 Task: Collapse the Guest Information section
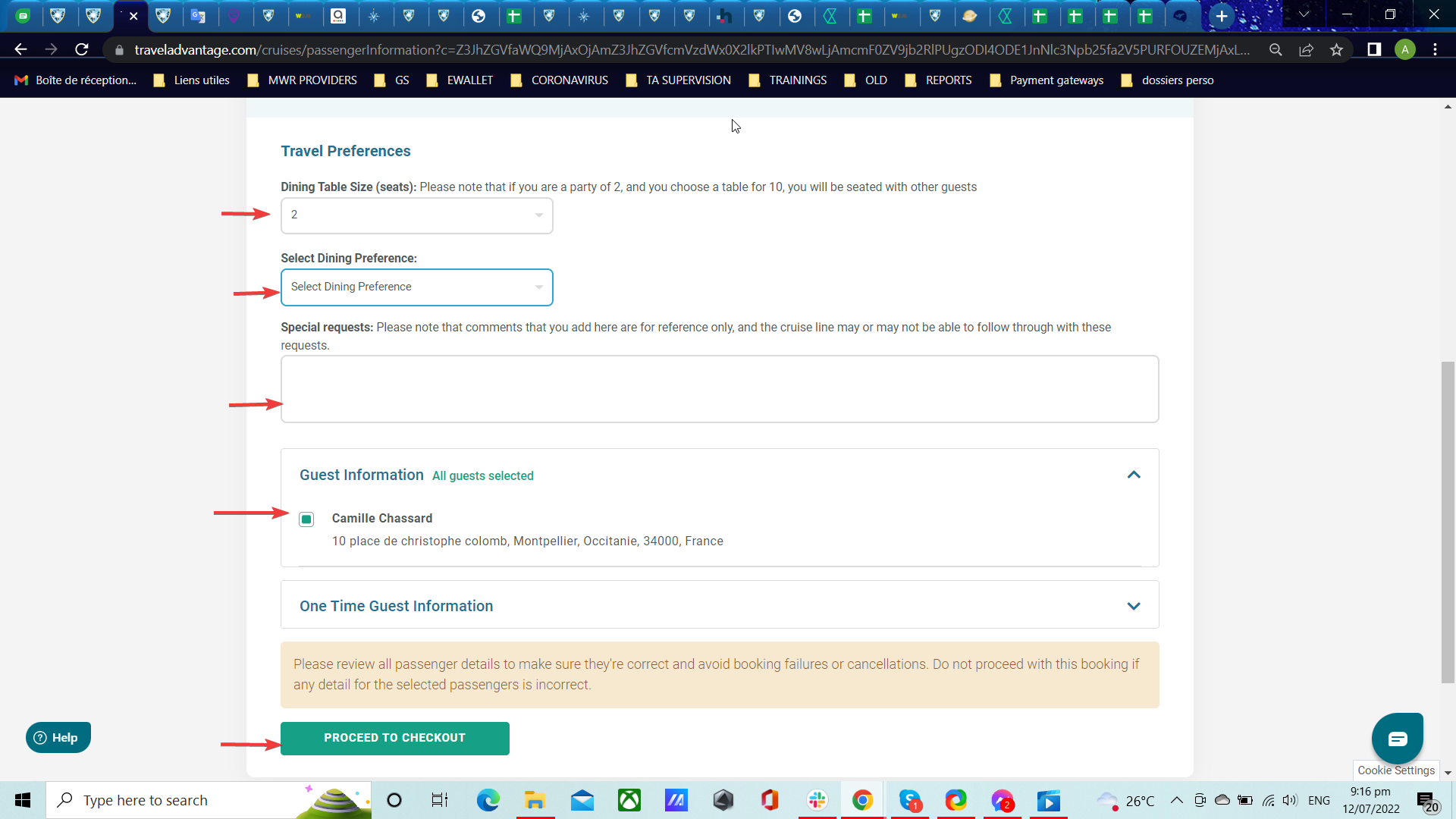[1133, 475]
